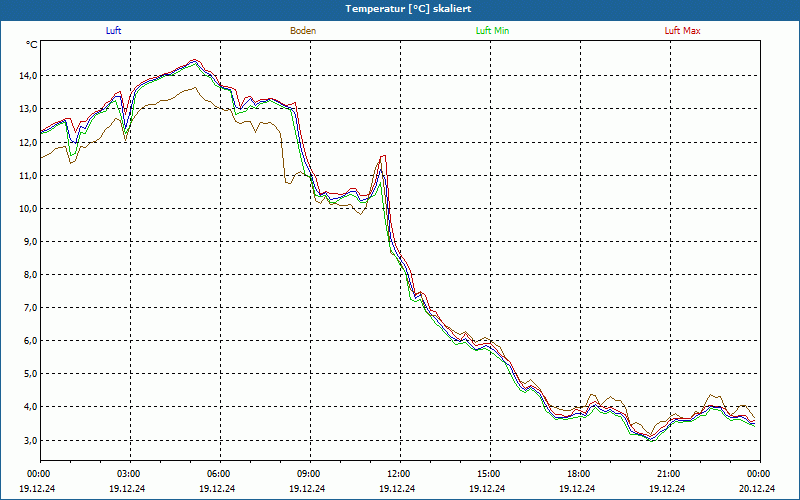Image resolution: width=800 pixels, height=500 pixels.
Task: Click the 12,0 value on the temperature axis
Action: coord(28,142)
